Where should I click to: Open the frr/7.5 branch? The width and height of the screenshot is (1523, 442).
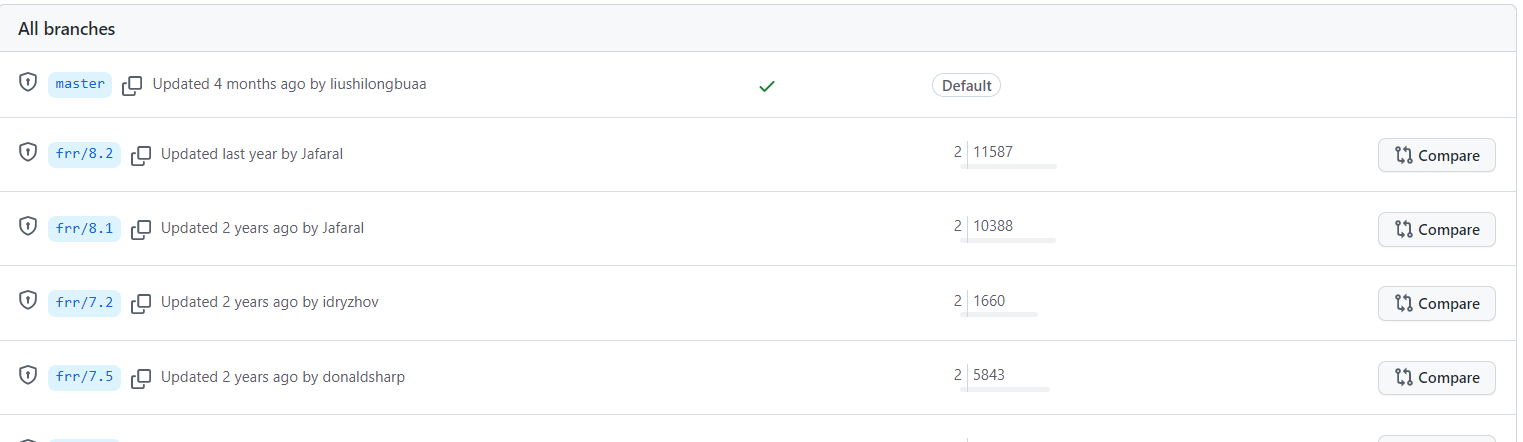click(84, 377)
